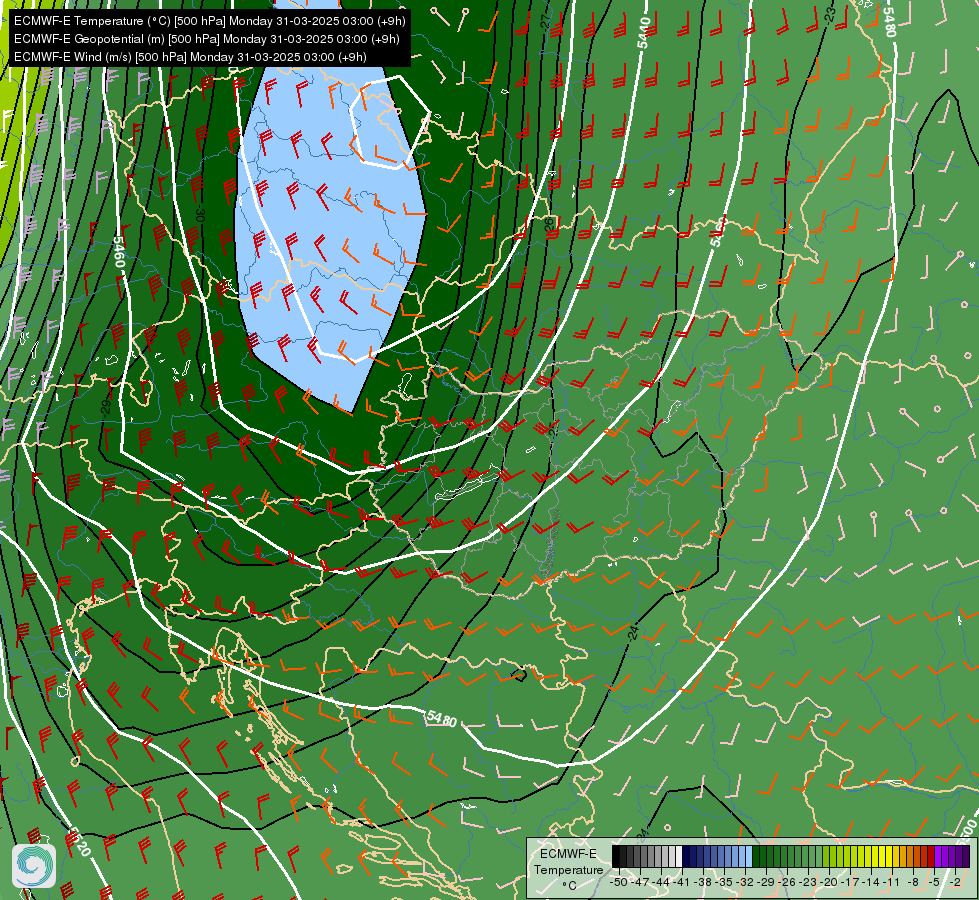The image size is (979, 900).
Task: Click the swirl logo icon
Action: coord(34,866)
